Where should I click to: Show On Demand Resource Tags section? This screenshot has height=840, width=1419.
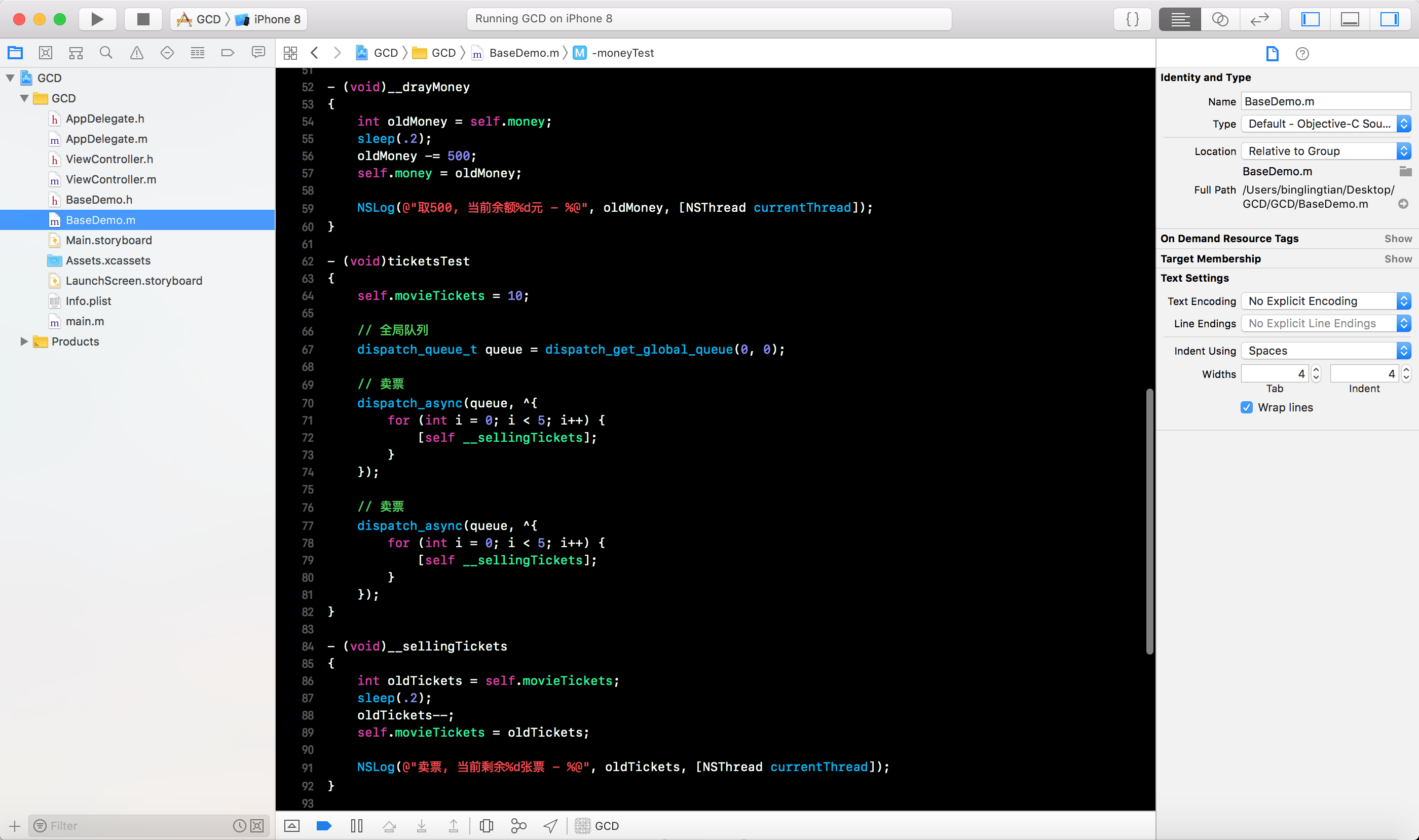pyautogui.click(x=1398, y=239)
